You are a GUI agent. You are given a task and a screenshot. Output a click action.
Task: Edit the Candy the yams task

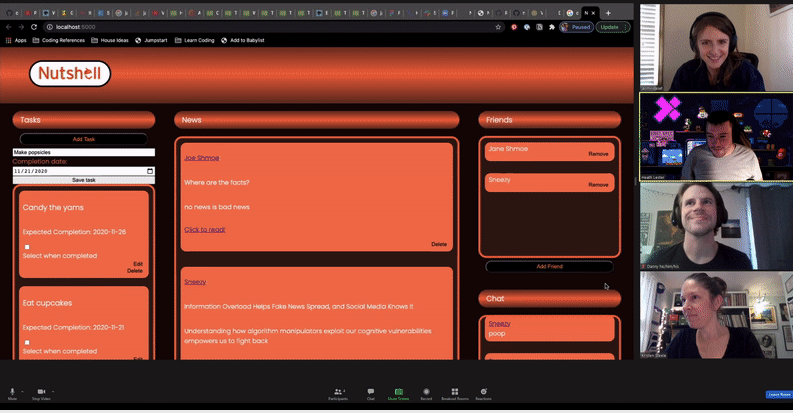pos(138,264)
